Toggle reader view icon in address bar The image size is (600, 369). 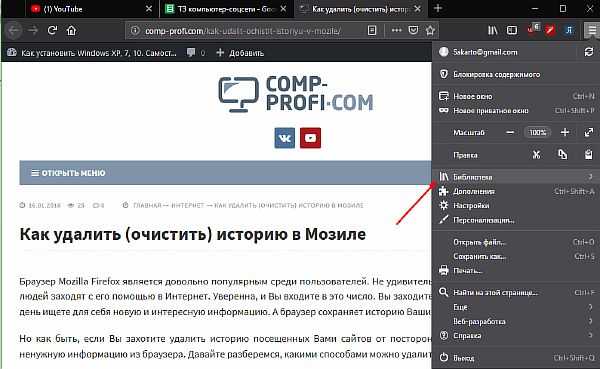(372, 30)
